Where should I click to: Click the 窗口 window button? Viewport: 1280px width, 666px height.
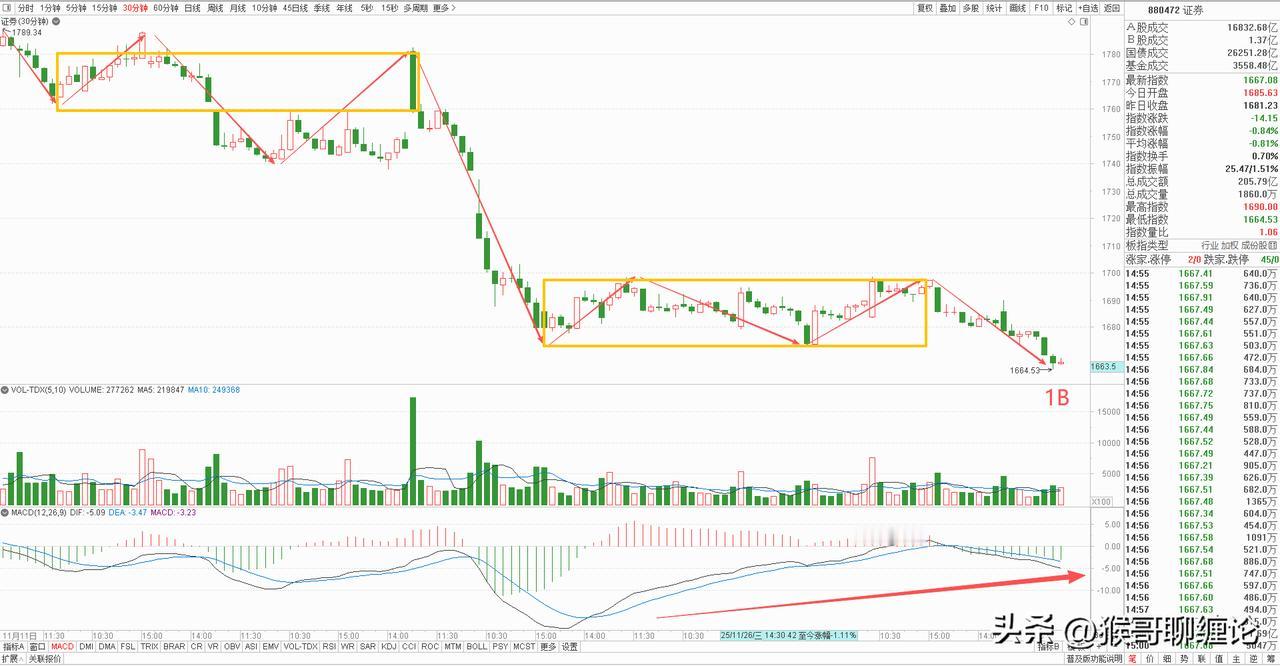pyautogui.click(x=38, y=648)
